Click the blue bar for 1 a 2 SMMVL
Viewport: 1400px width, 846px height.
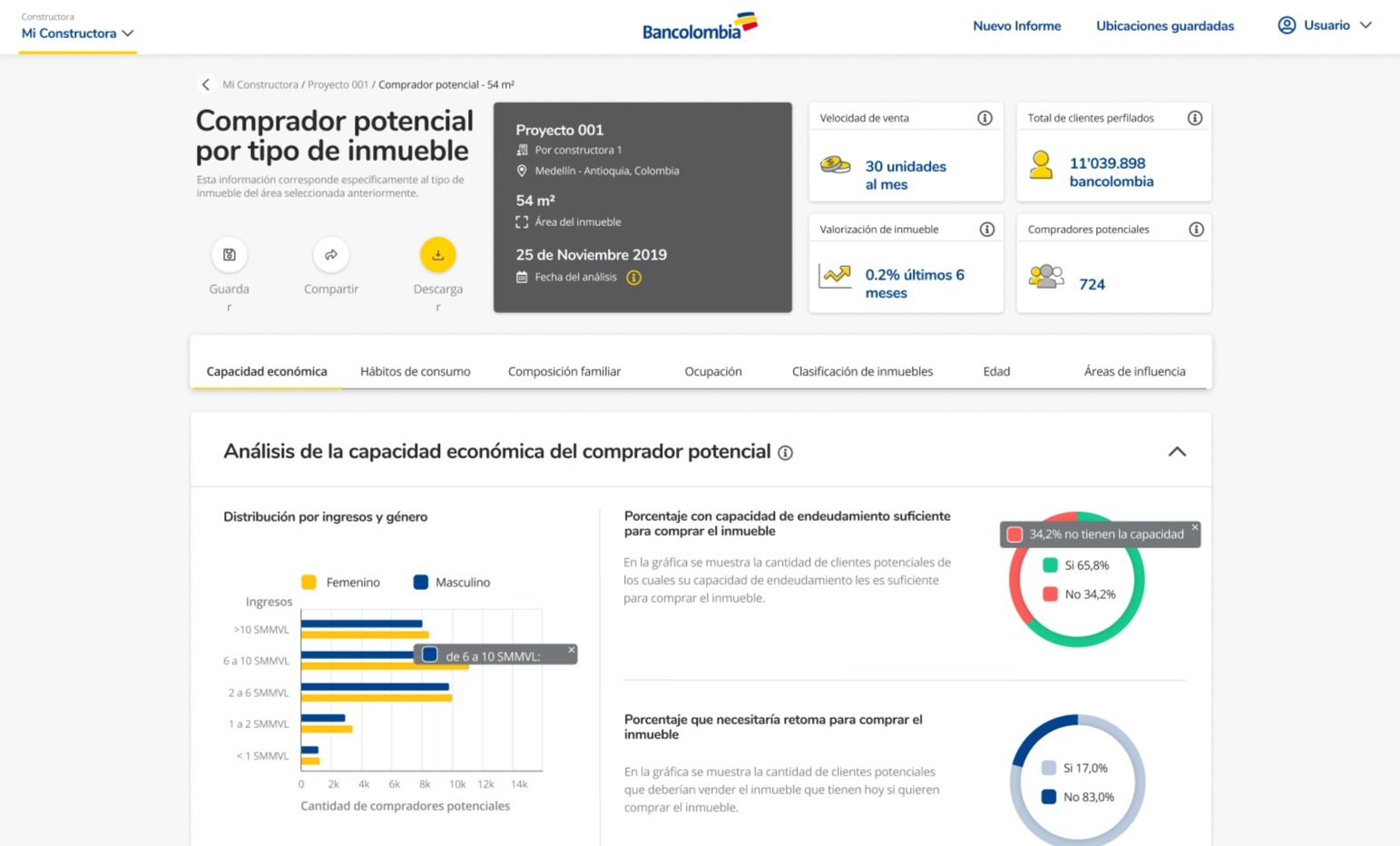(323, 718)
